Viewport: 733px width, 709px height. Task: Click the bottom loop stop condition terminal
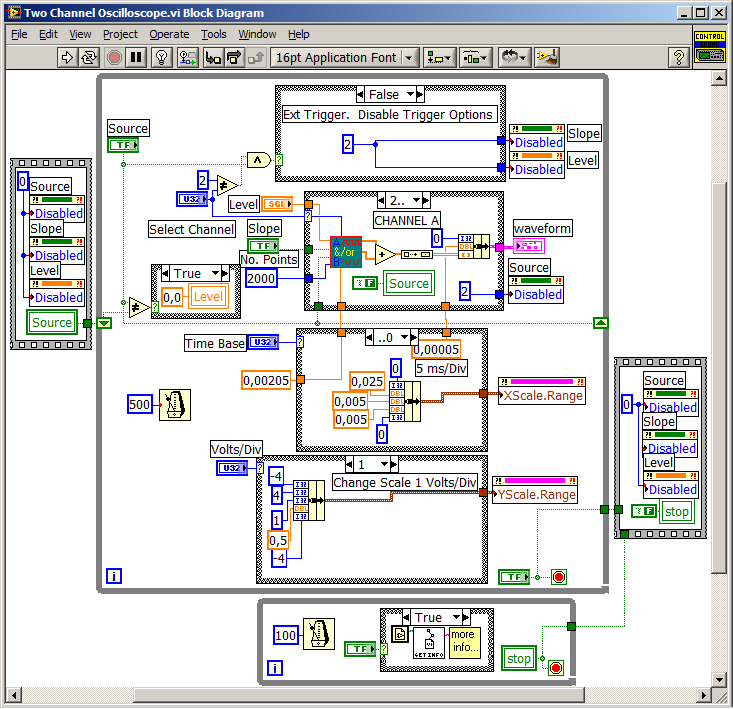(555, 667)
